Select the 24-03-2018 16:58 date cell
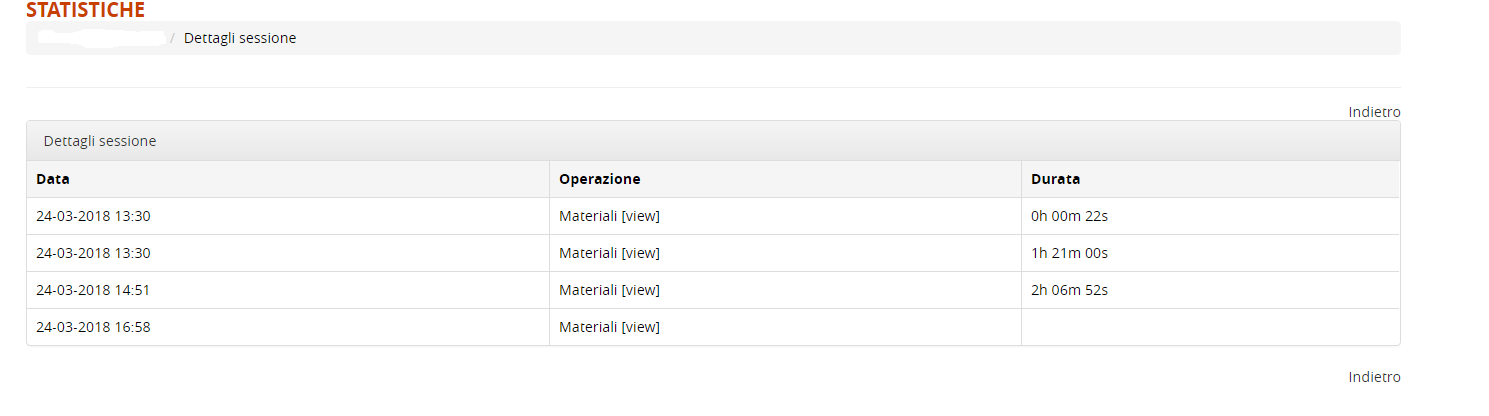Screen dimensions: 1489x416 pyautogui.click(x=93, y=327)
